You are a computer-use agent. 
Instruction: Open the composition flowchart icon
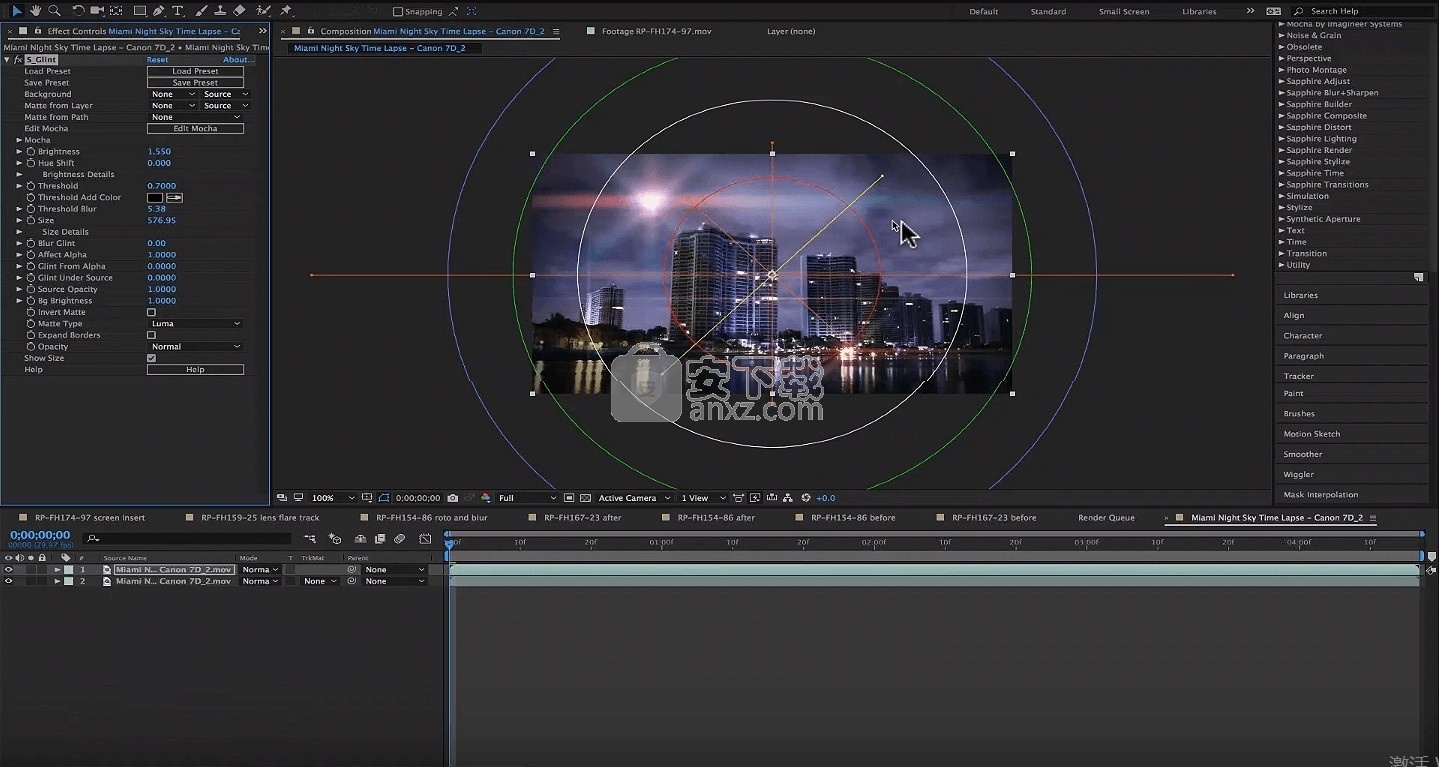pos(788,498)
